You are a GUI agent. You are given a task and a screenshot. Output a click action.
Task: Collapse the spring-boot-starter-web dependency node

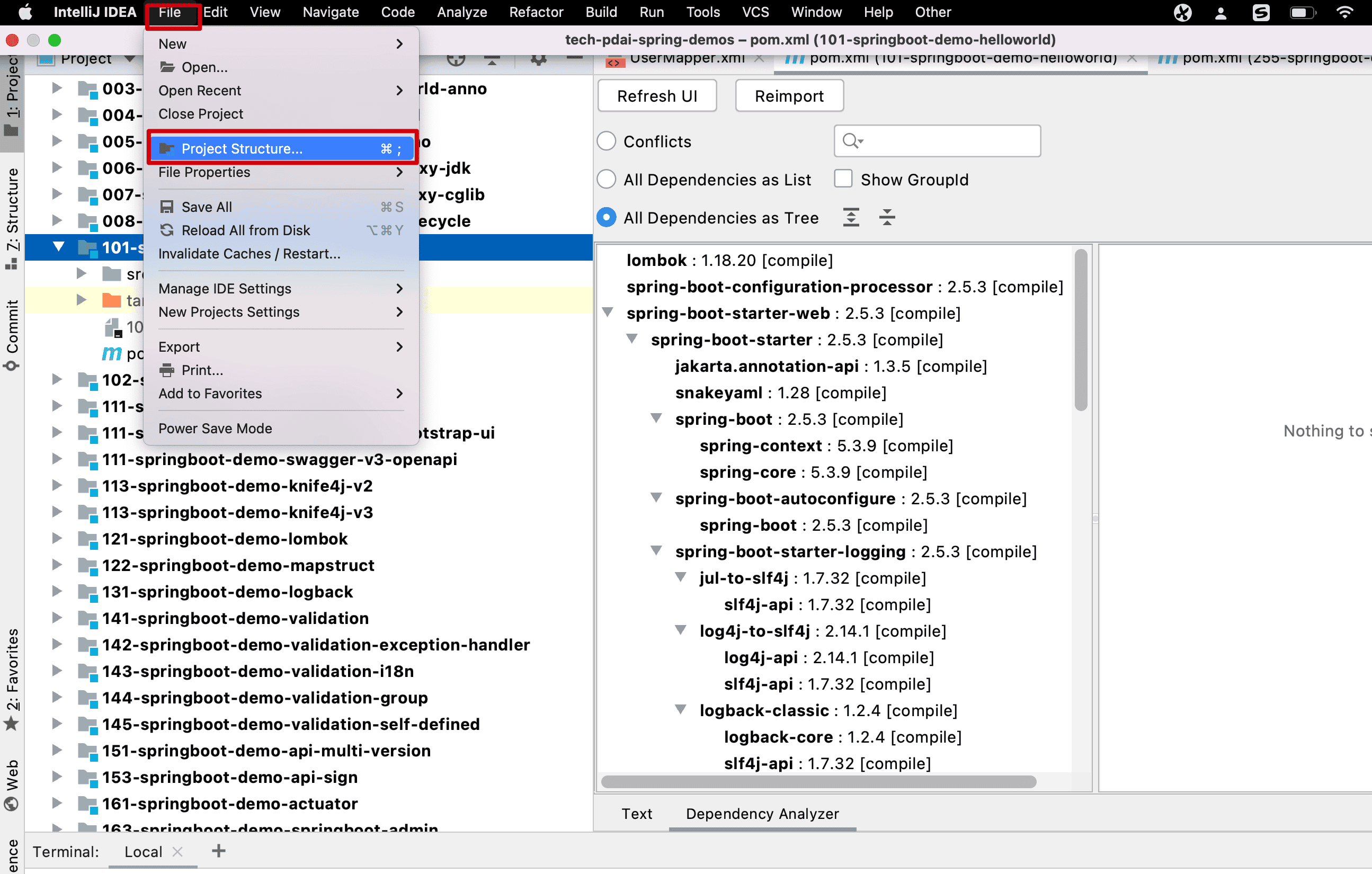pos(608,312)
